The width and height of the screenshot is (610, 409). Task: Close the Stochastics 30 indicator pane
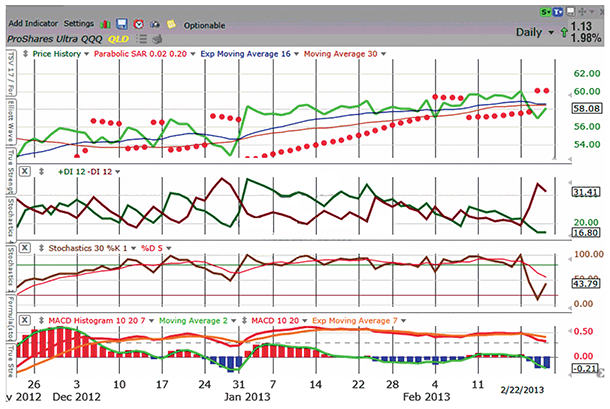pos(25,246)
